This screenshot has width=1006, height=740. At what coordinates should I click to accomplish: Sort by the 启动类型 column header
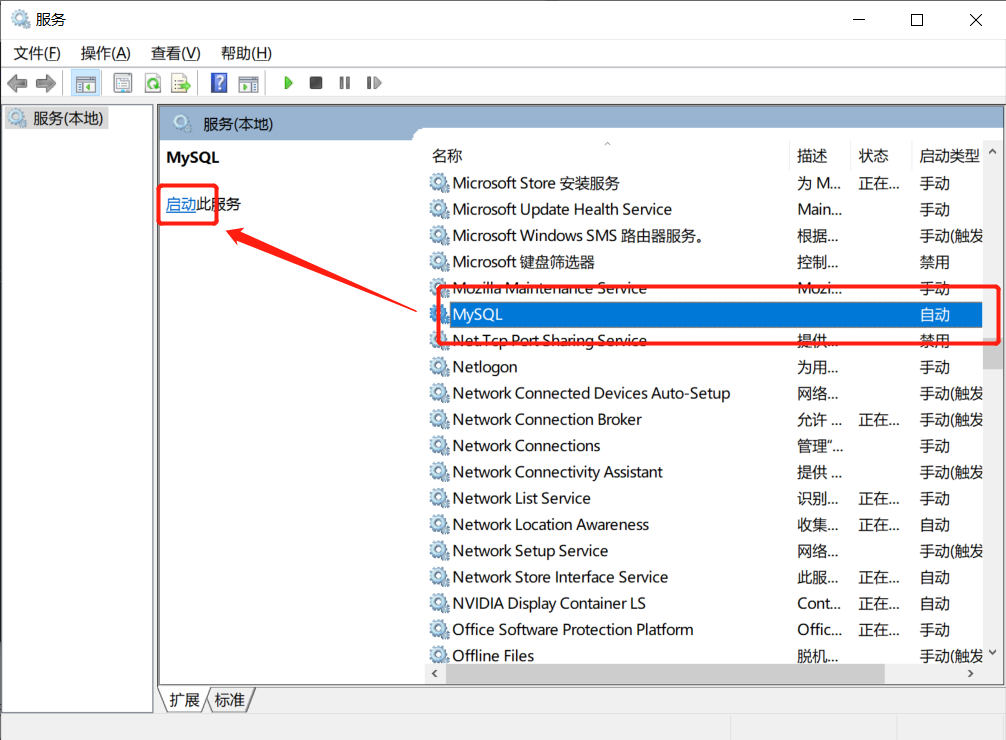[949, 156]
